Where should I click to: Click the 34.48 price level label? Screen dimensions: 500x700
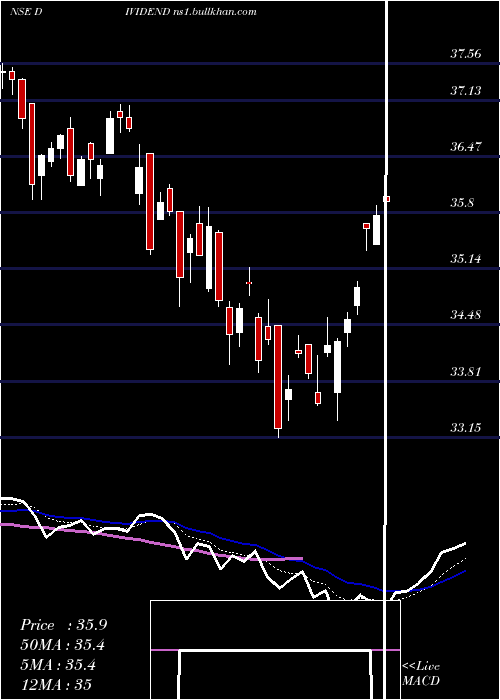coord(466,315)
